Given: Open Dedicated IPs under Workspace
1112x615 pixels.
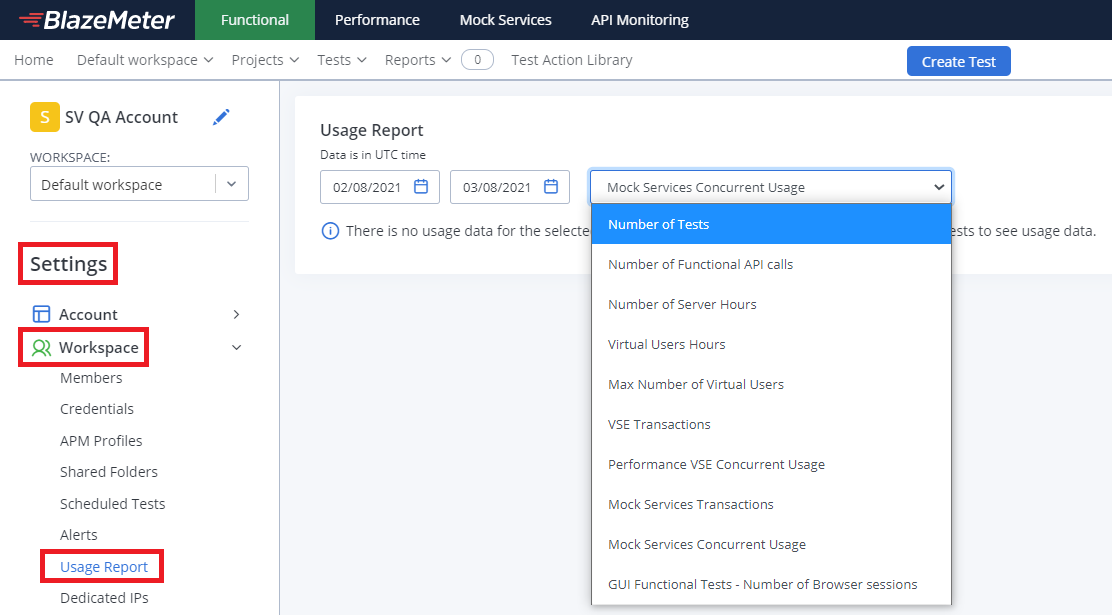Looking at the screenshot, I should click(104, 598).
